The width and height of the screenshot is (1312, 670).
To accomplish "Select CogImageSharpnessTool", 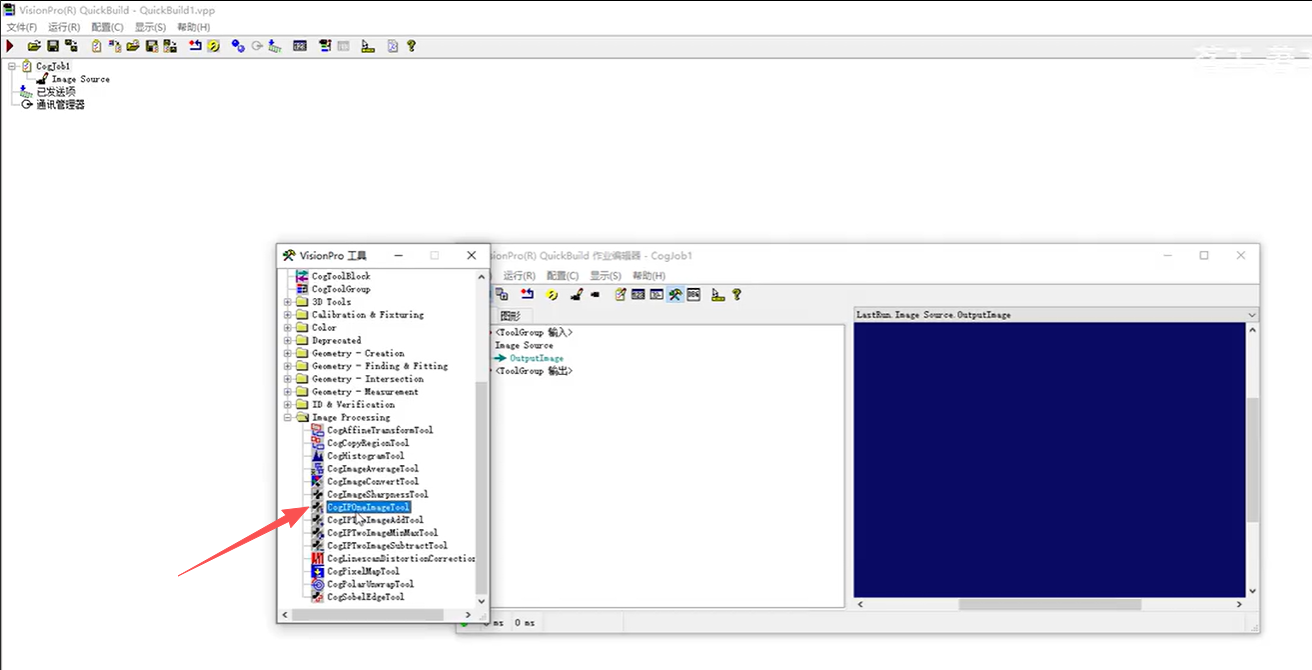I will (x=378, y=495).
